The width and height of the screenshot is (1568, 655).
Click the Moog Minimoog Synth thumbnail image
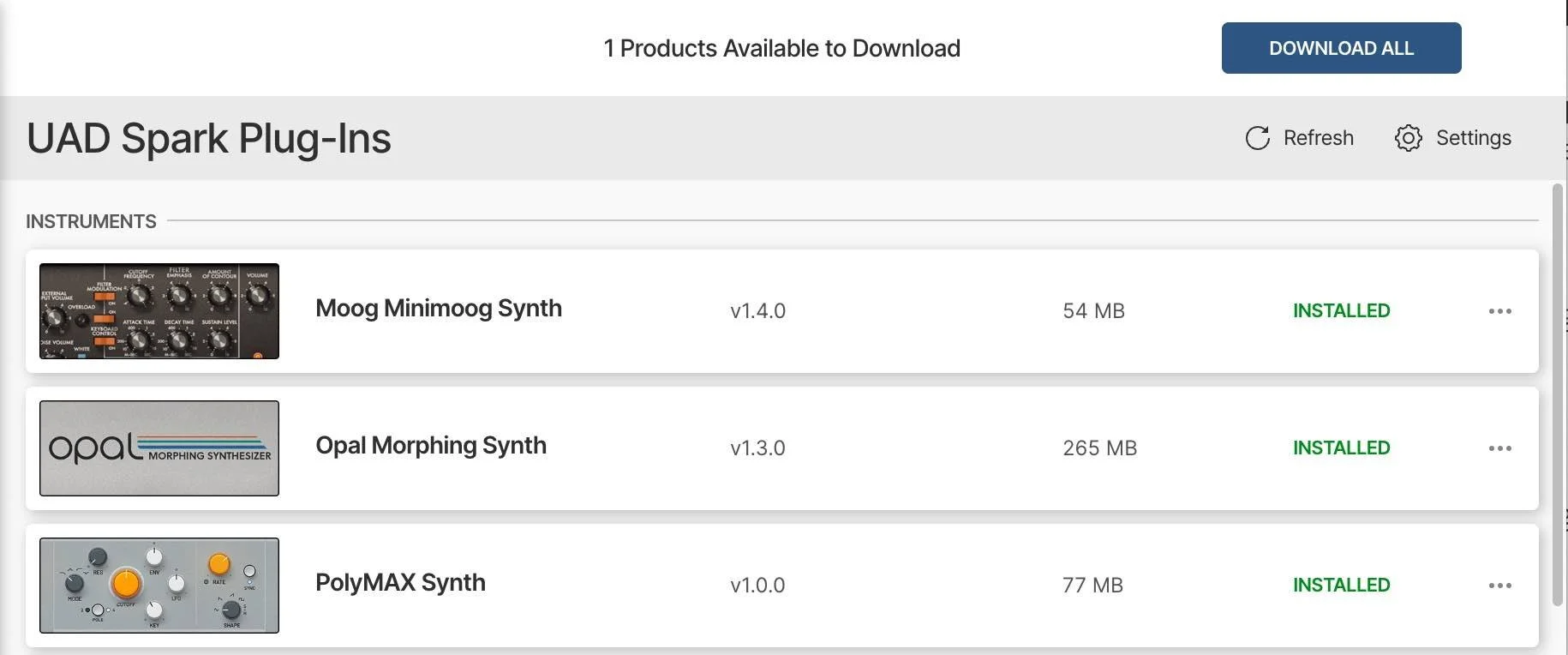[159, 311]
